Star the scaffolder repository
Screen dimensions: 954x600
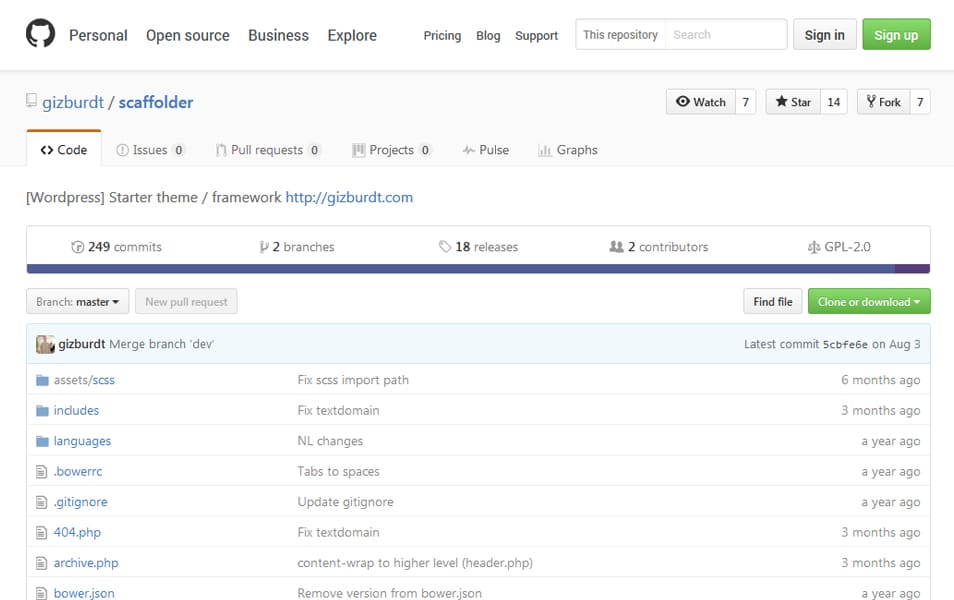pyautogui.click(x=793, y=102)
